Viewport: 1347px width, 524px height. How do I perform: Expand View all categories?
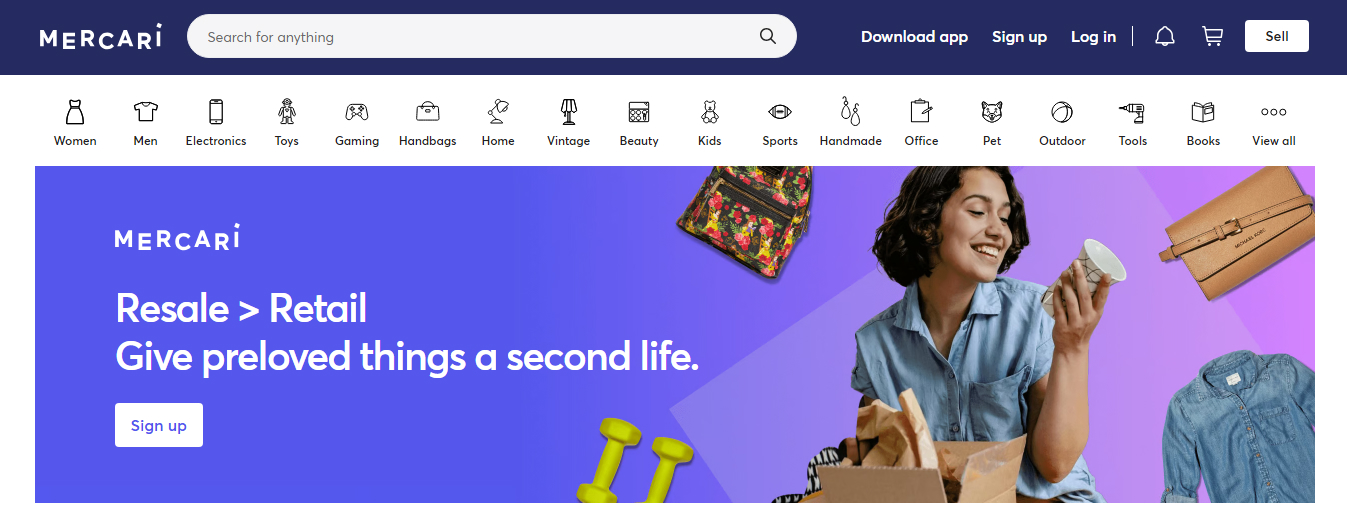click(1274, 122)
